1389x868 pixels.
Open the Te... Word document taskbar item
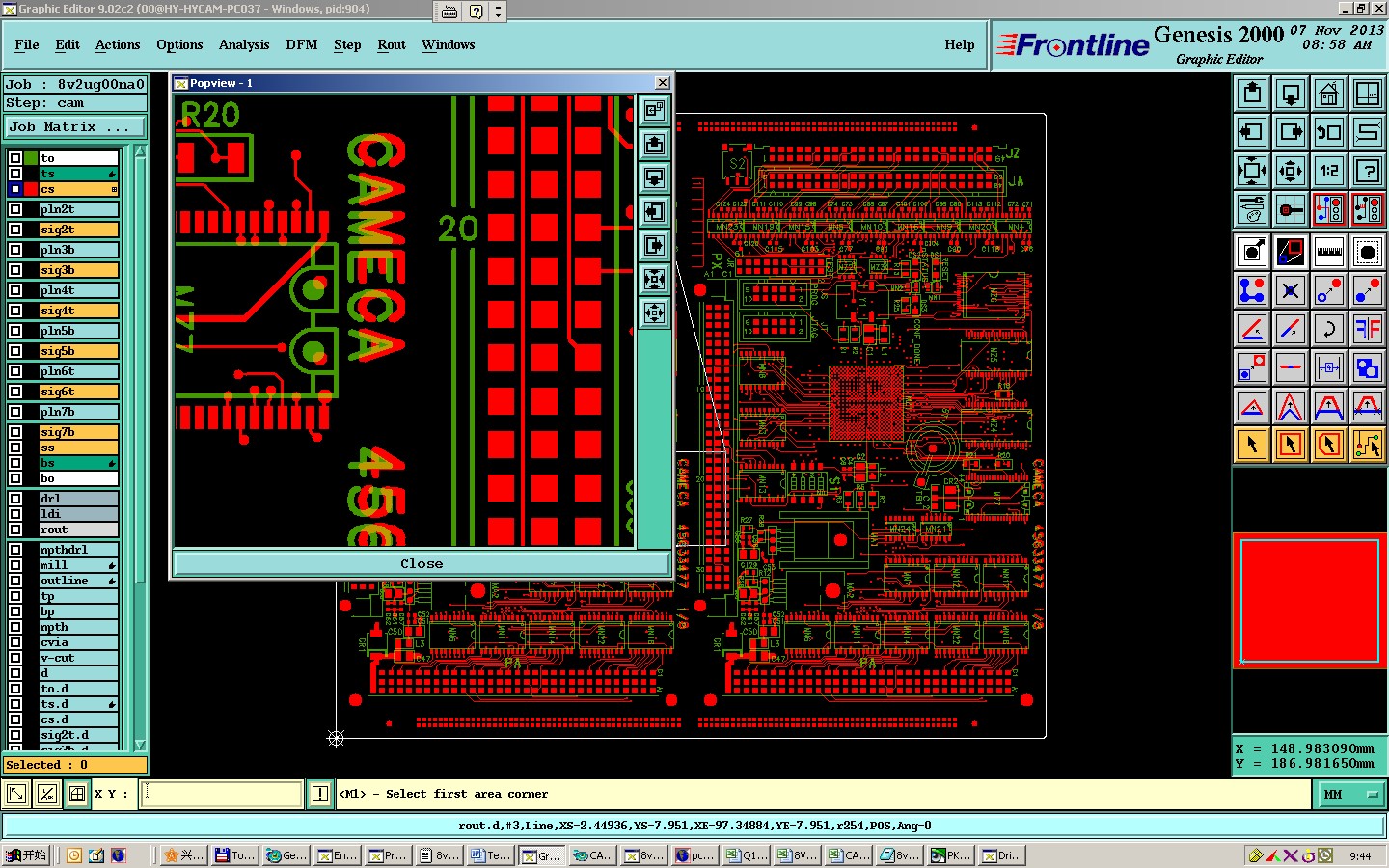[490, 855]
